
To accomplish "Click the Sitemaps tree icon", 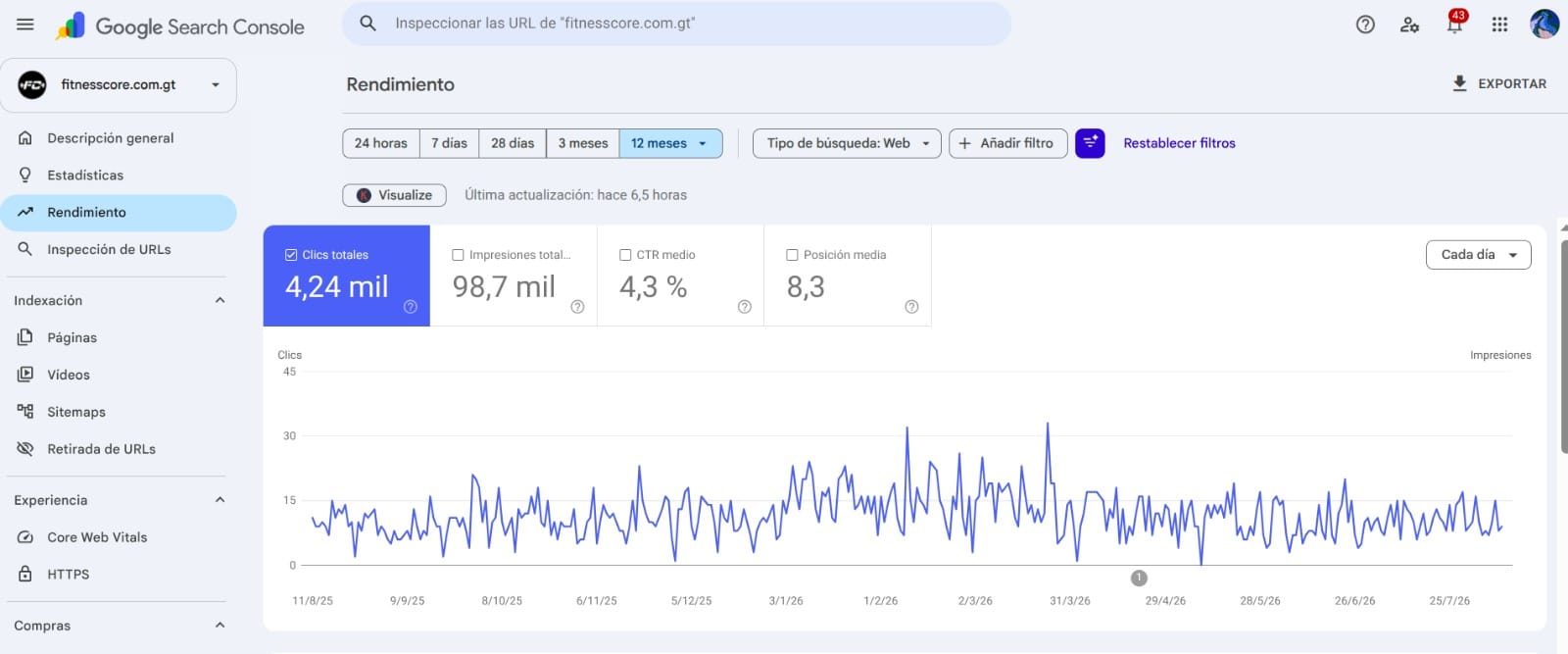I will click(x=25, y=412).
